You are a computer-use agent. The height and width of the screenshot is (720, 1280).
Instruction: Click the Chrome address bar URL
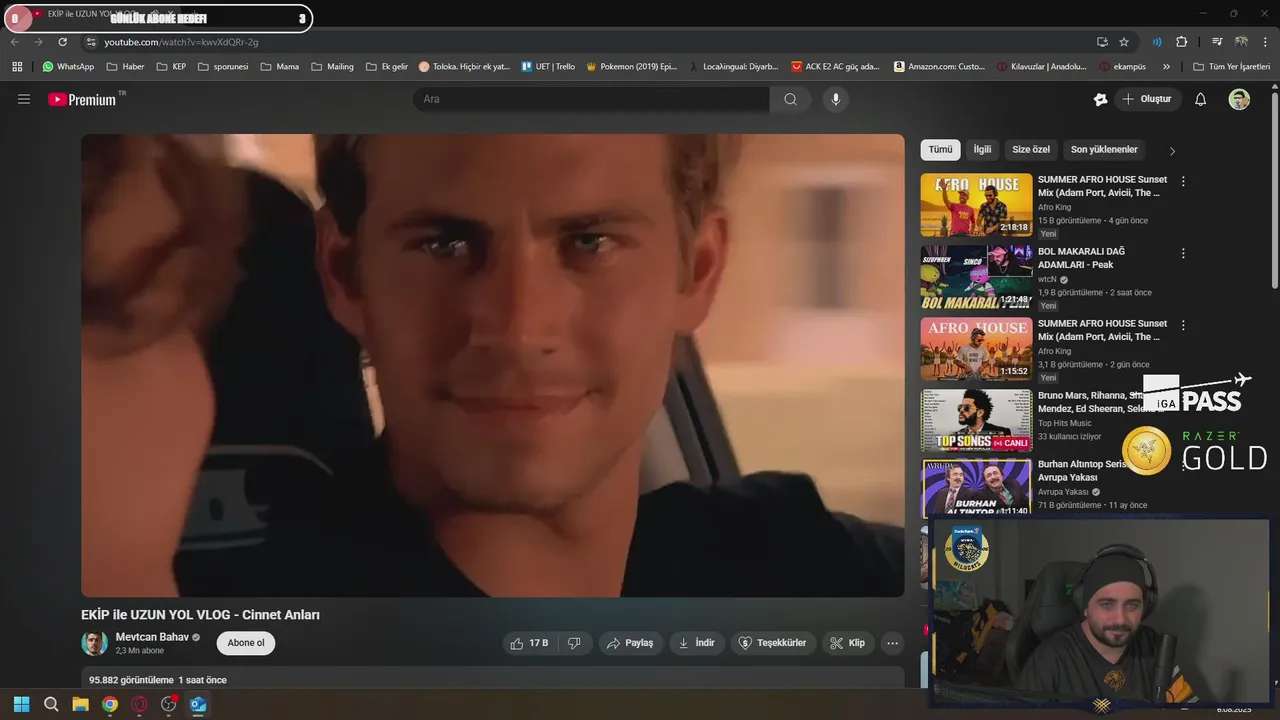[182, 42]
